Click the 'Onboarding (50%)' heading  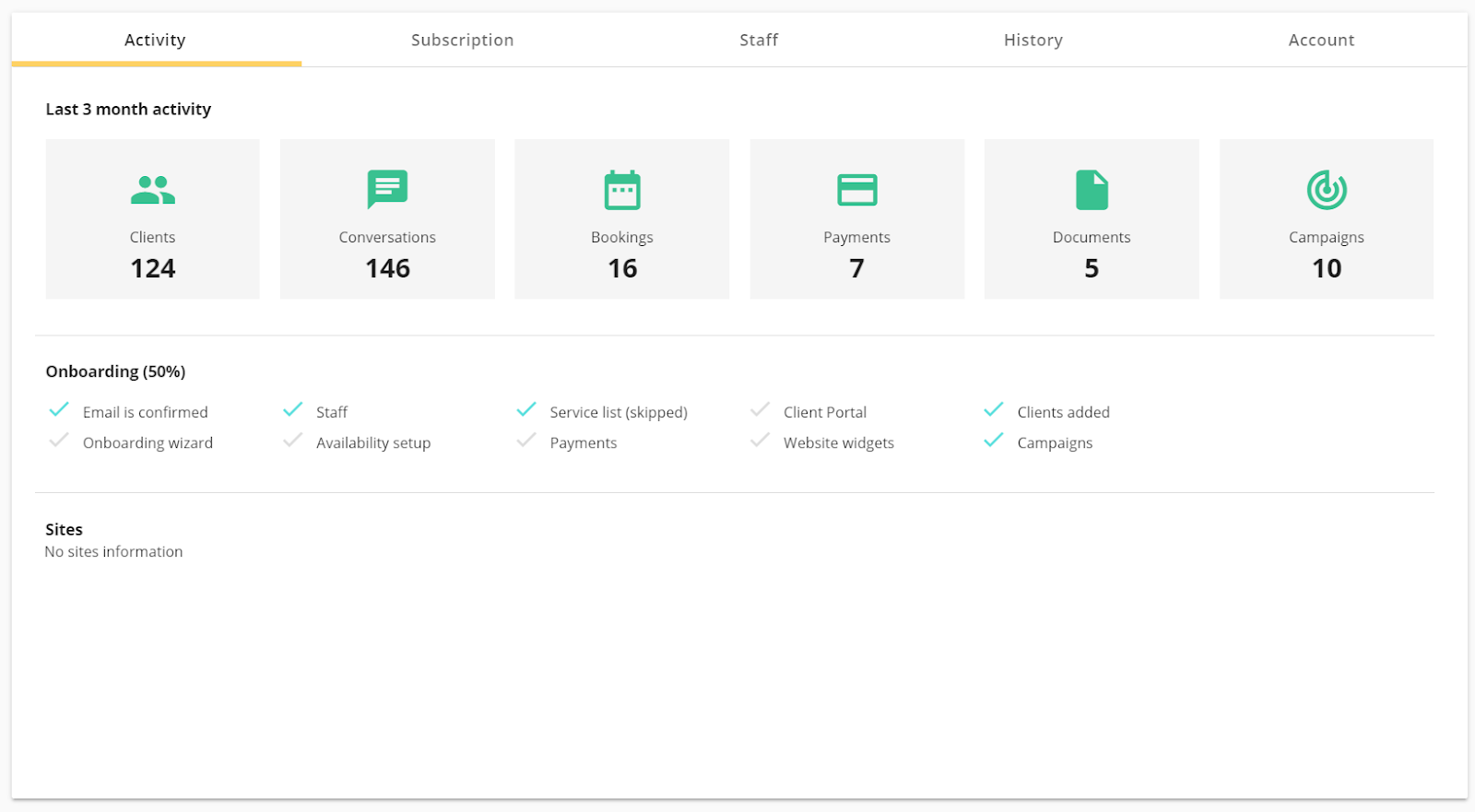pos(115,371)
